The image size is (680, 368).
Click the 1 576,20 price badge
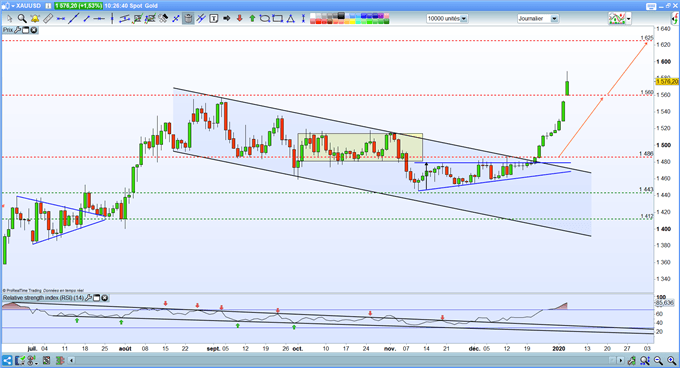(78, 6)
